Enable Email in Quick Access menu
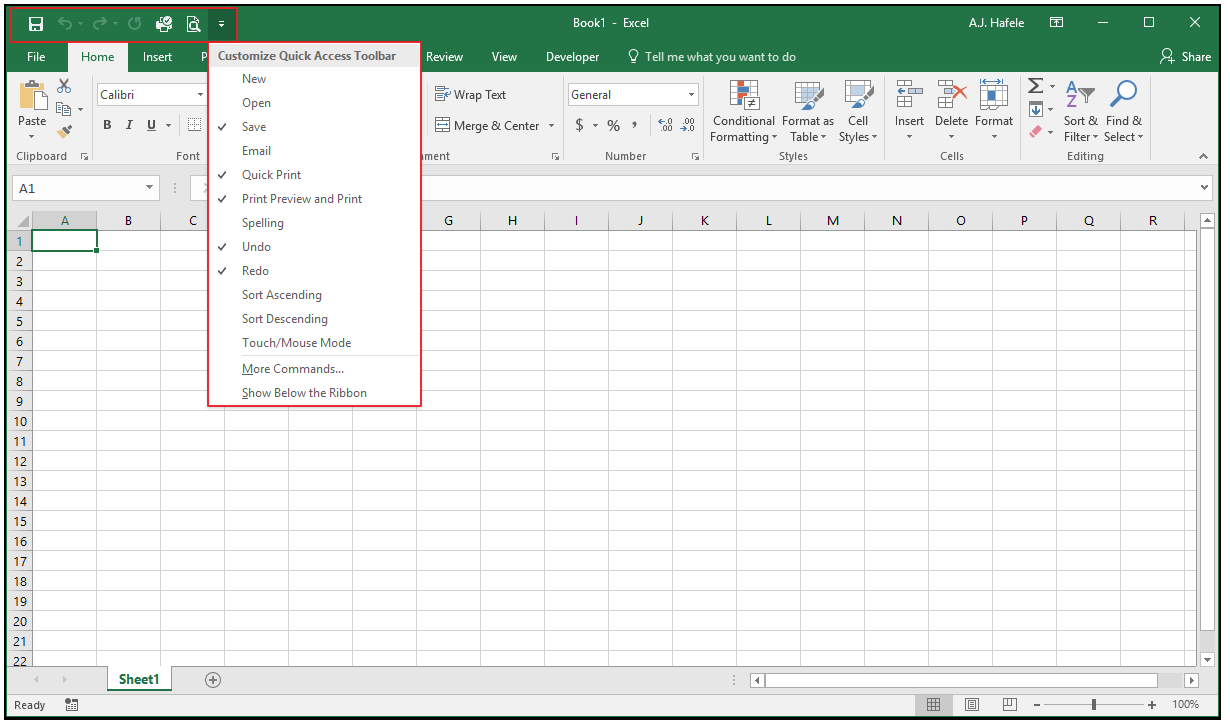 point(314,151)
